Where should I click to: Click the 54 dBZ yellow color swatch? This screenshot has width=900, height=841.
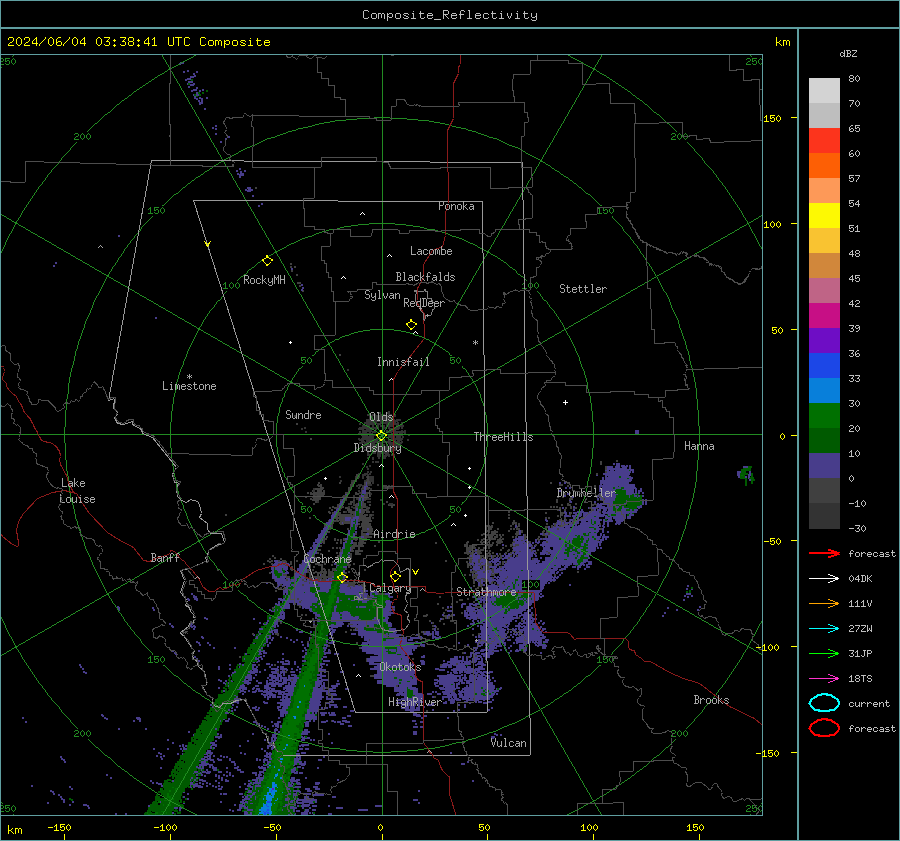click(824, 216)
